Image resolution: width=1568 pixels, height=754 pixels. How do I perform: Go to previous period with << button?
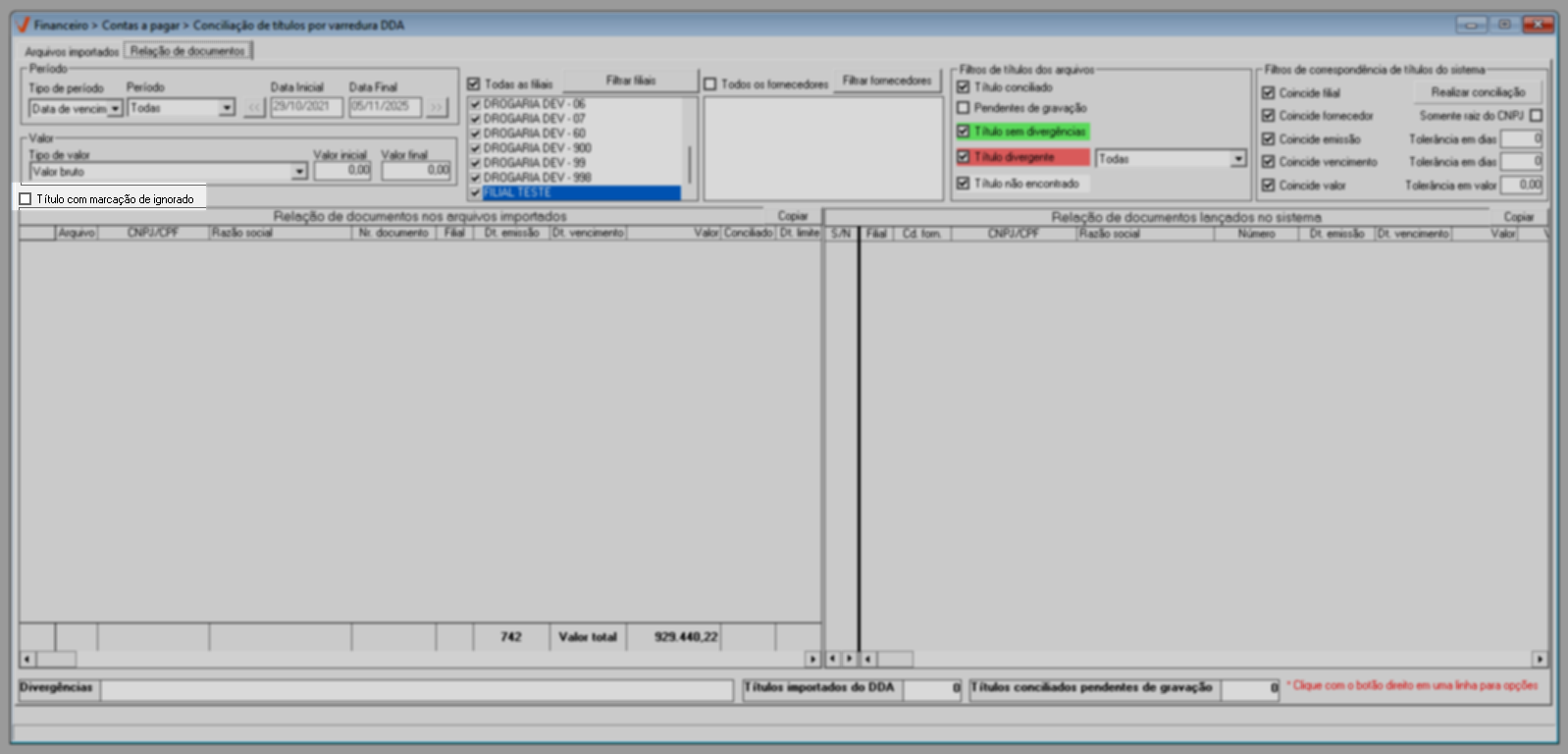pyautogui.click(x=254, y=108)
